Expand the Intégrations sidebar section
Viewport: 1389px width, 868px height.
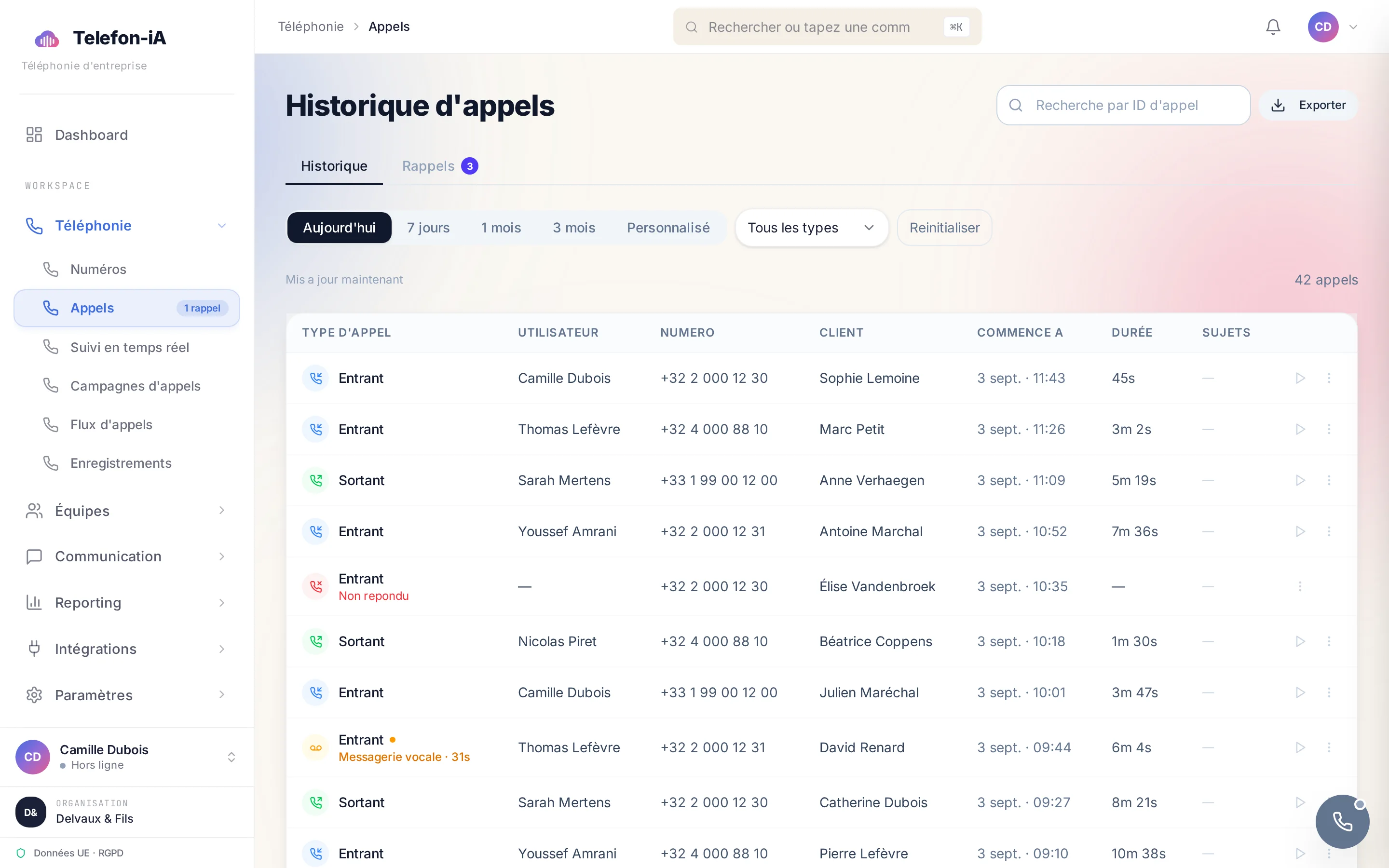(221, 649)
